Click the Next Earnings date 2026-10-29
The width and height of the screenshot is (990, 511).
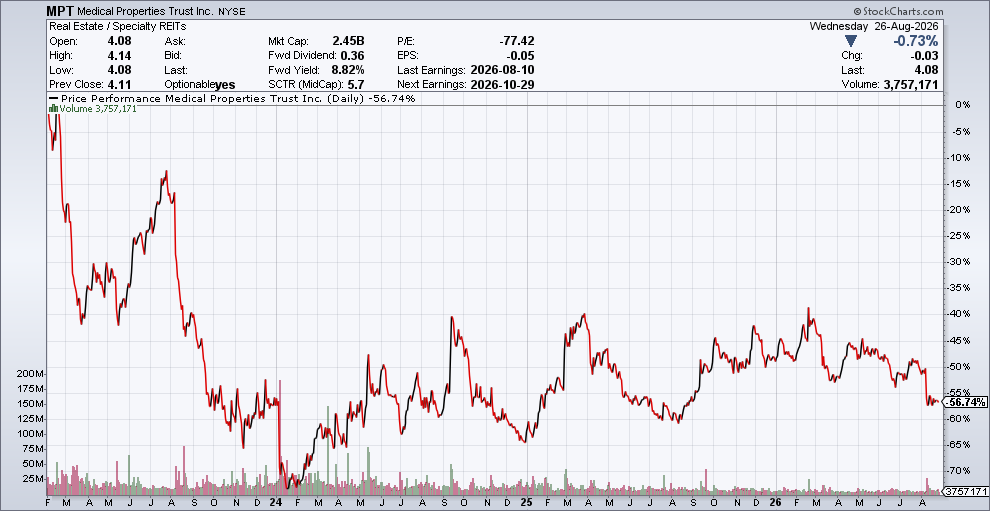(x=503, y=85)
